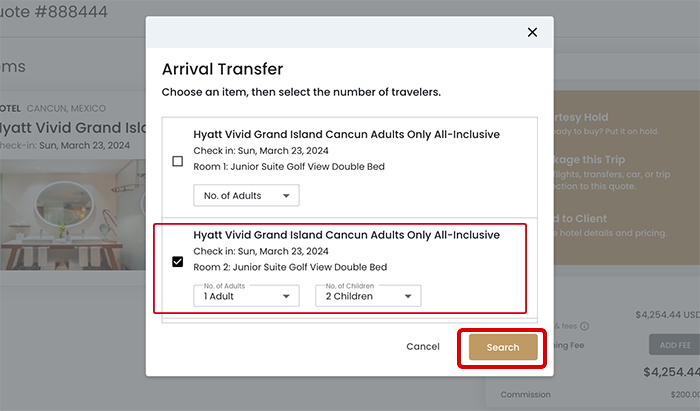
Task: Click Room 1 hotel name title
Action: click(346, 134)
